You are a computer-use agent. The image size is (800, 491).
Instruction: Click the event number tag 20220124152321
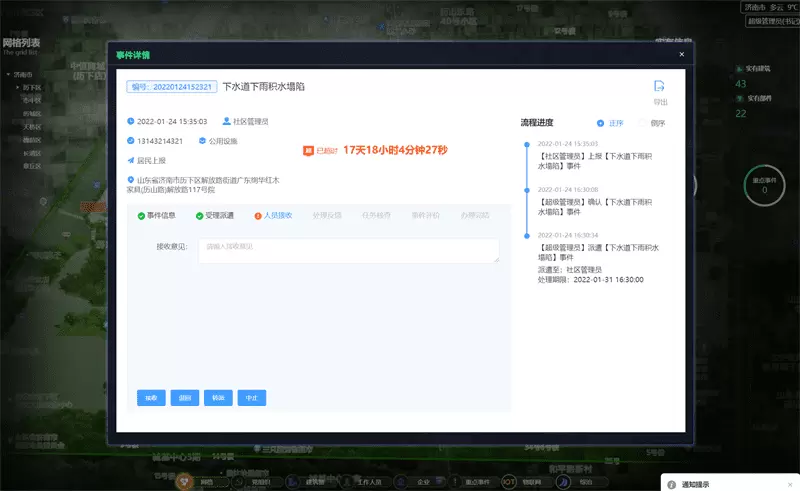pyautogui.click(x=172, y=87)
